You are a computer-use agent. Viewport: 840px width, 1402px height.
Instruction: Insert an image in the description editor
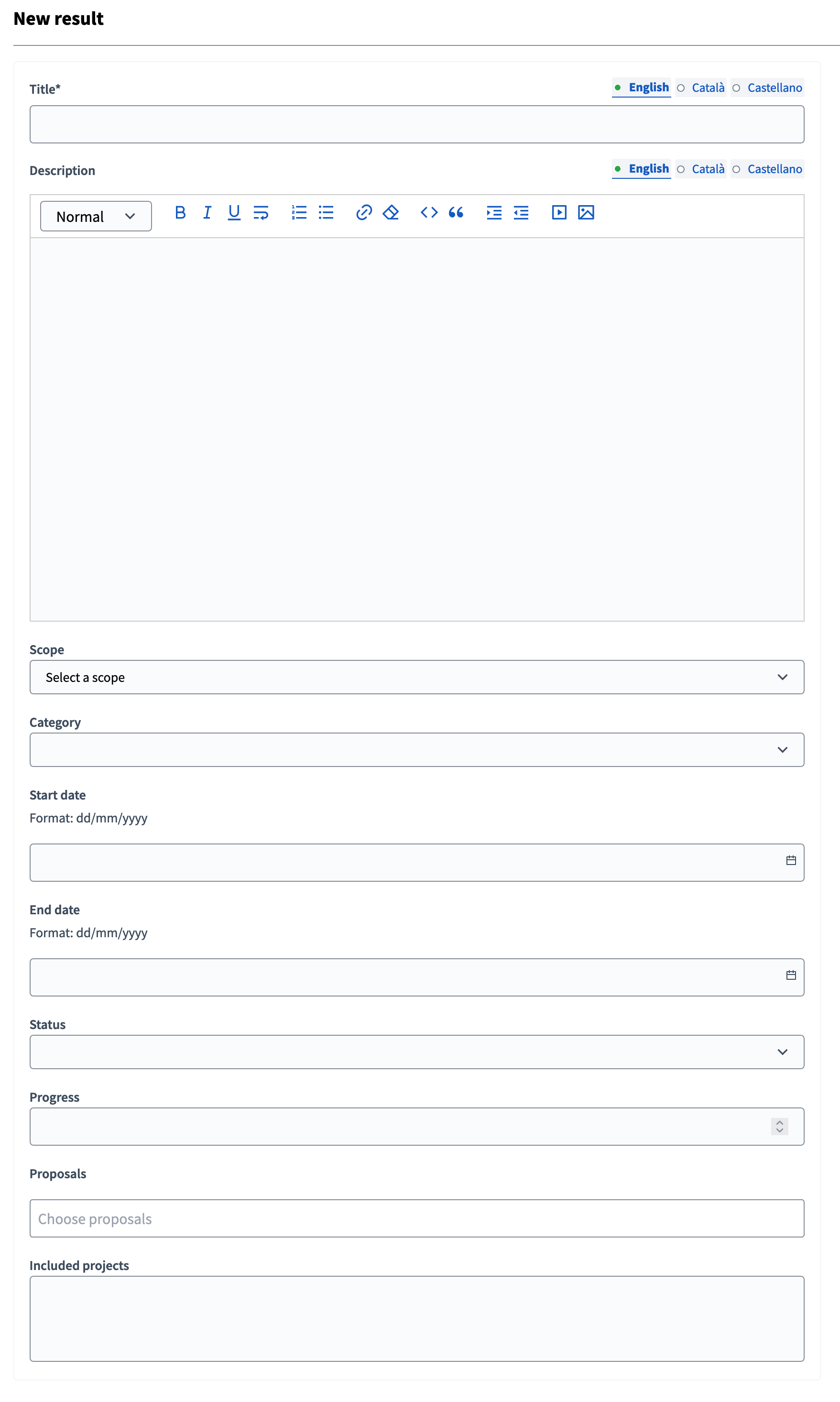pos(586,213)
